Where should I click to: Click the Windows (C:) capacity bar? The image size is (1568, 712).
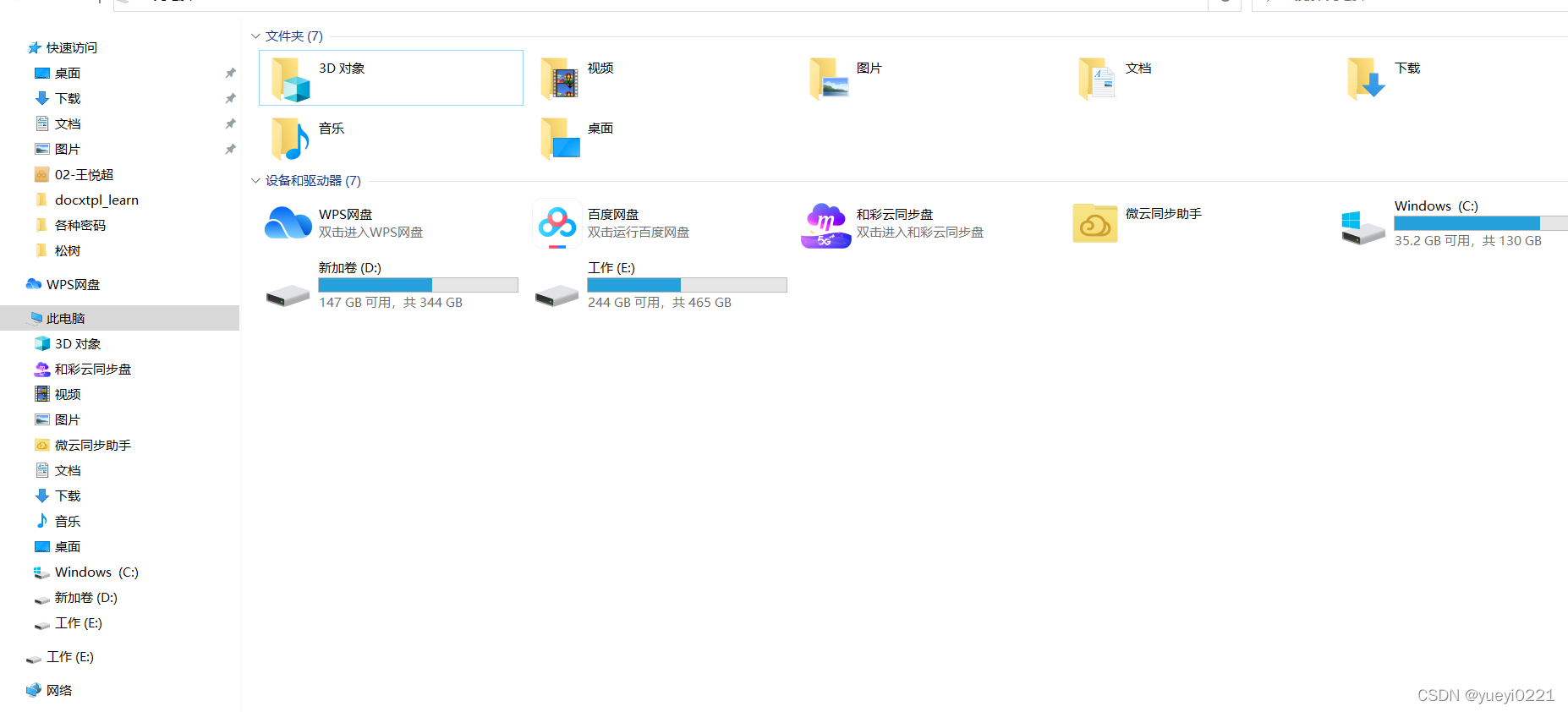1481,223
